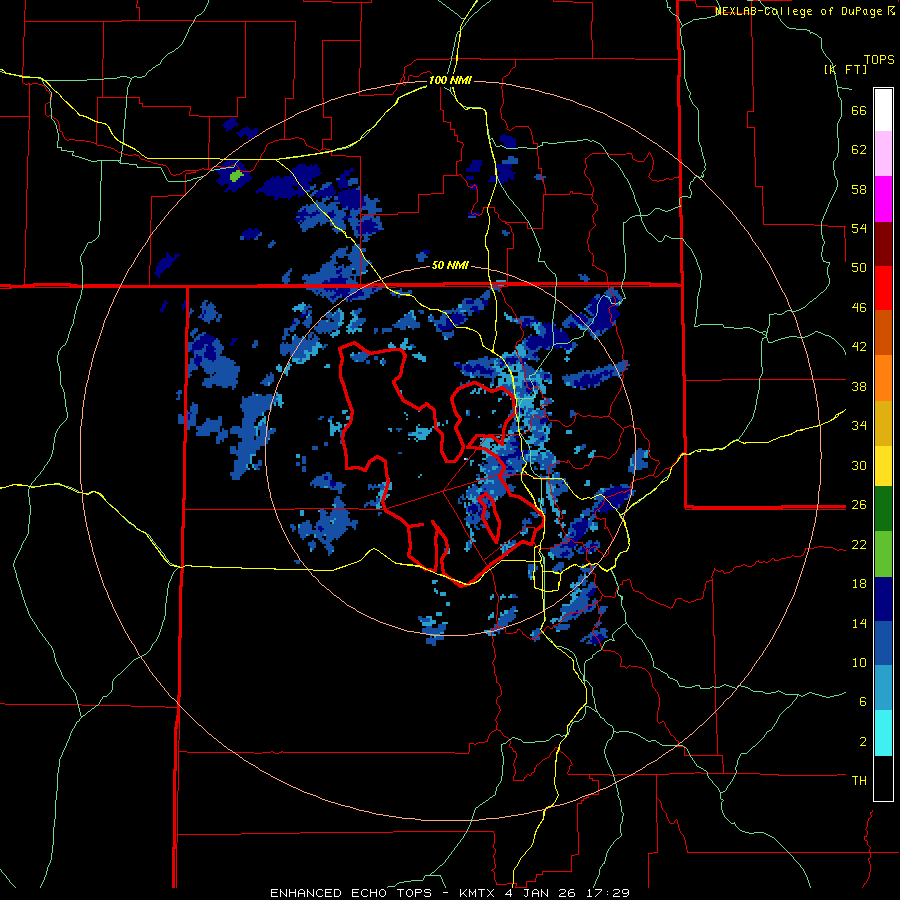Viewport: 900px width, 900px height.
Task: Click the "22" legend value
Action: click(859, 544)
